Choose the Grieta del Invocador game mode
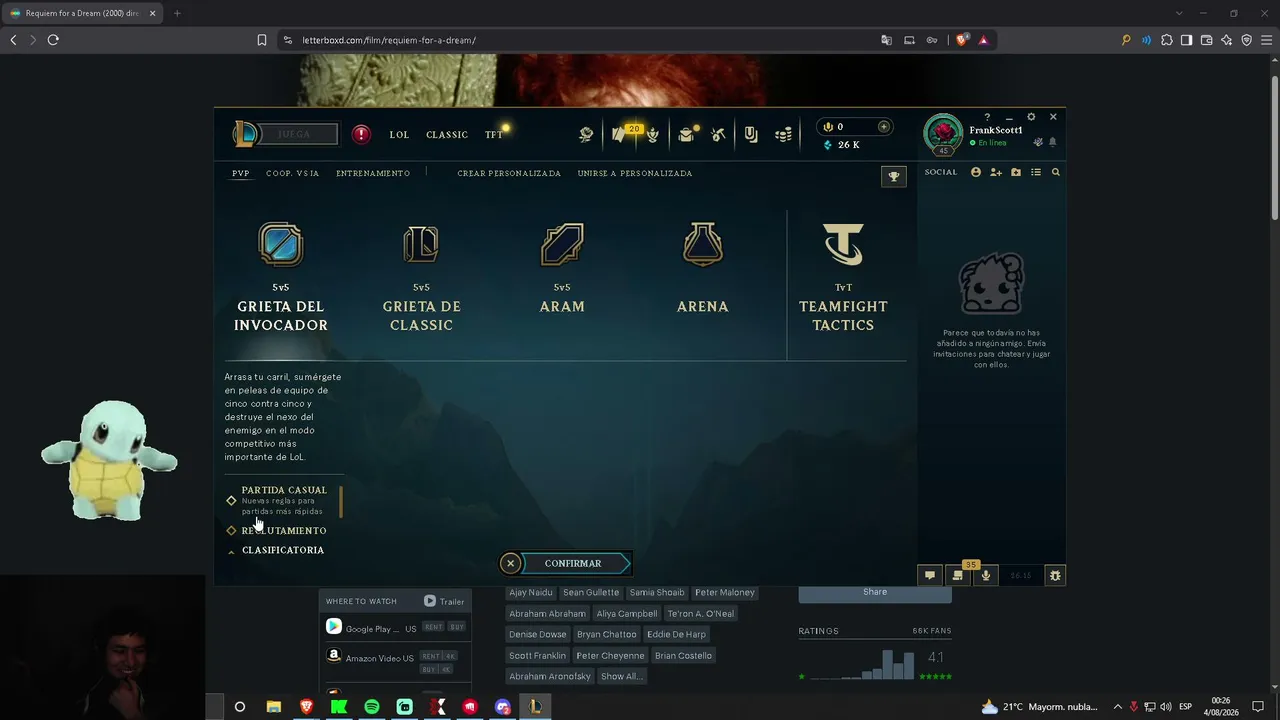Image resolution: width=1280 pixels, height=720 pixels. (x=281, y=278)
